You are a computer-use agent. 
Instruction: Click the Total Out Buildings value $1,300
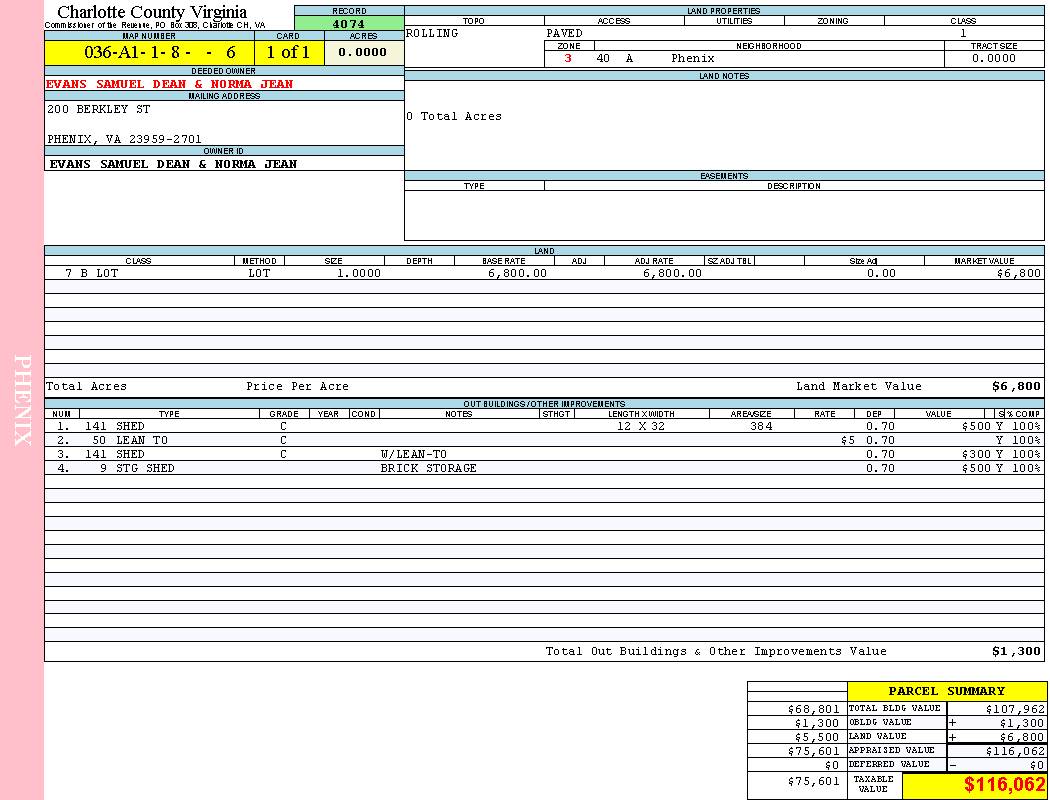[1015, 652]
